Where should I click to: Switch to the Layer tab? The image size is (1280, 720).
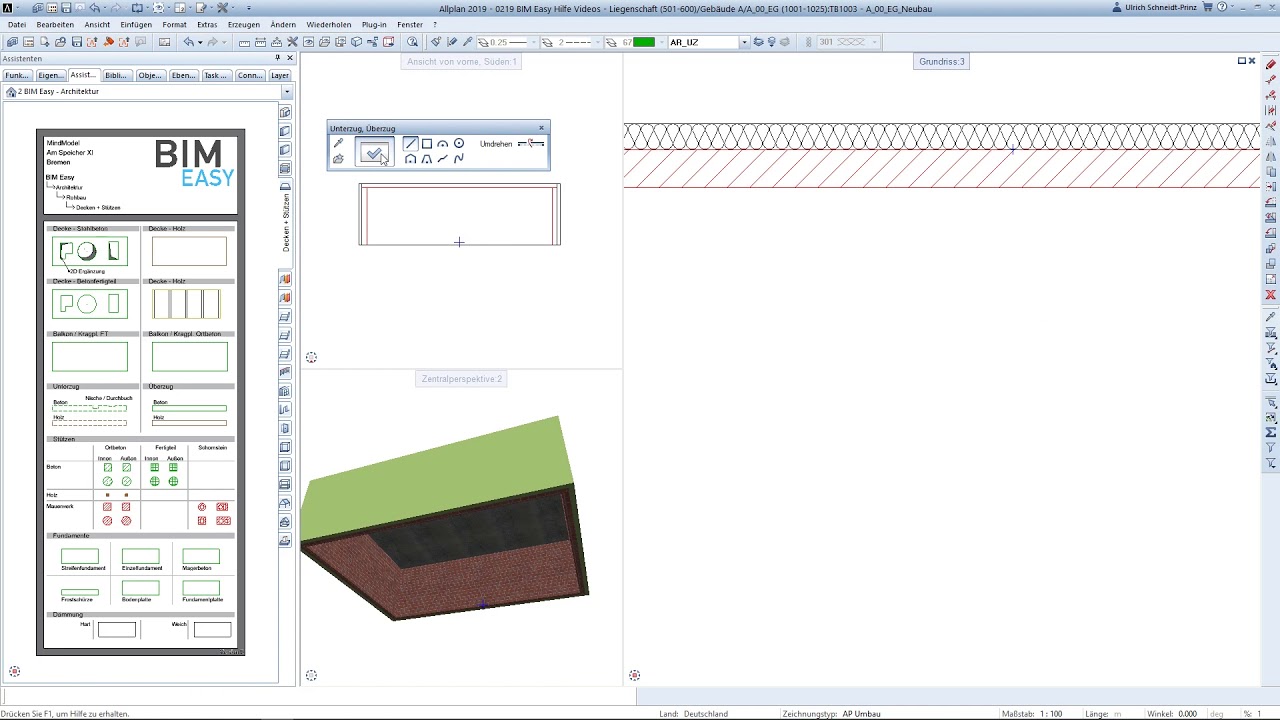tap(279, 75)
